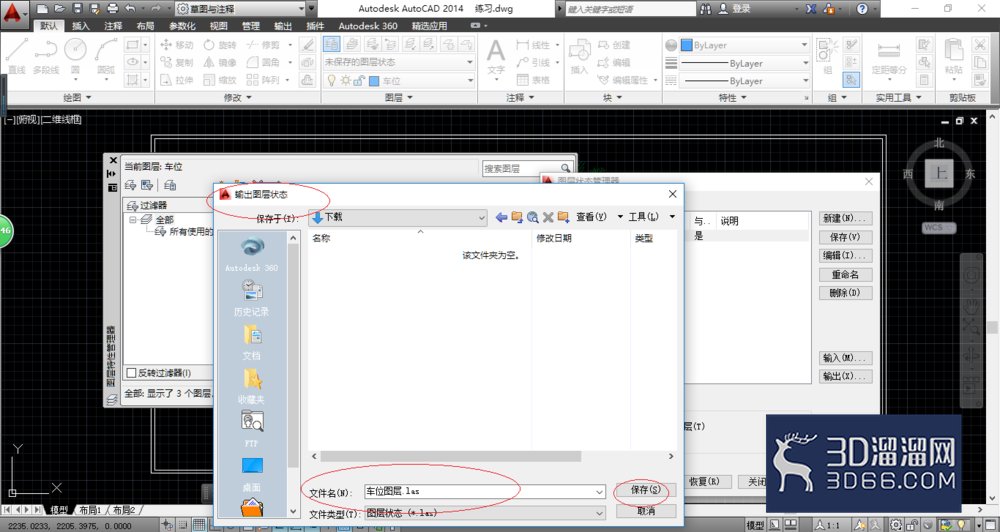This screenshot has width=1000, height=532.
Task: Toggle the layer lock padlock icon
Action: click(x=360, y=80)
